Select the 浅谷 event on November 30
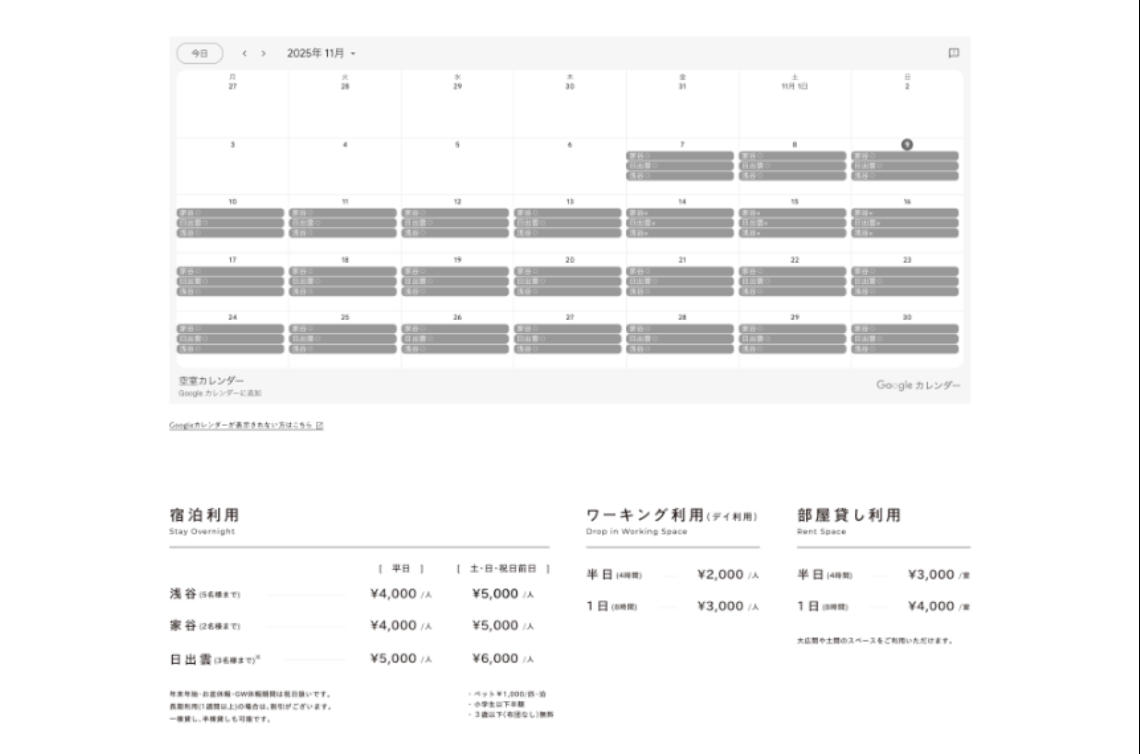The image size is (1140, 754). (x=906, y=349)
